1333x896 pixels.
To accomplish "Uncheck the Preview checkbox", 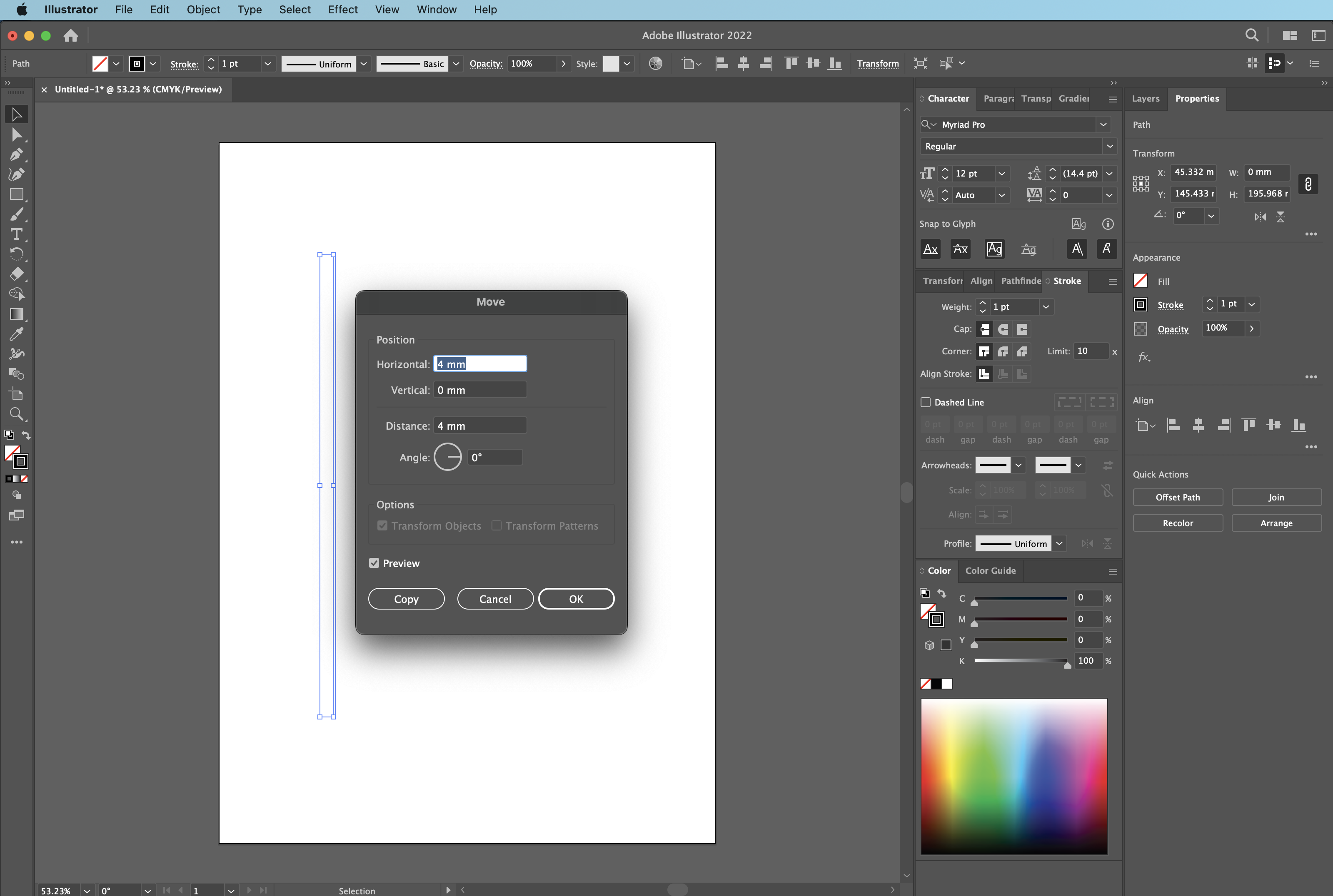I will pyautogui.click(x=374, y=563).
